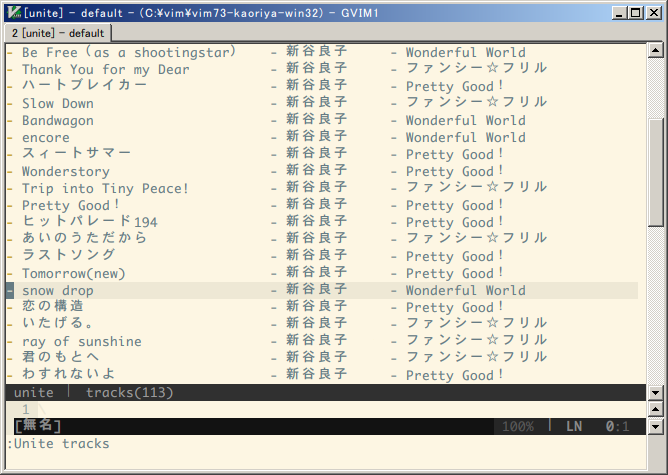668x475 pixels.
Task: Select track "ハートブレイカー"
Action: click(84, 86)
